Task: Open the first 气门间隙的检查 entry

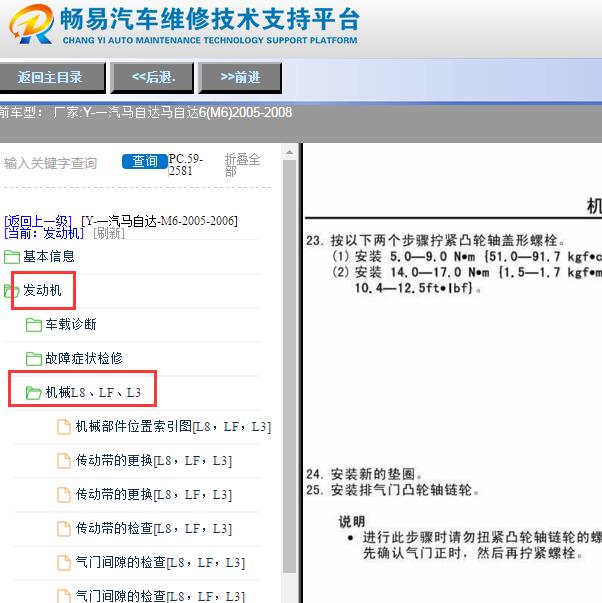Action: pos(160,562)
